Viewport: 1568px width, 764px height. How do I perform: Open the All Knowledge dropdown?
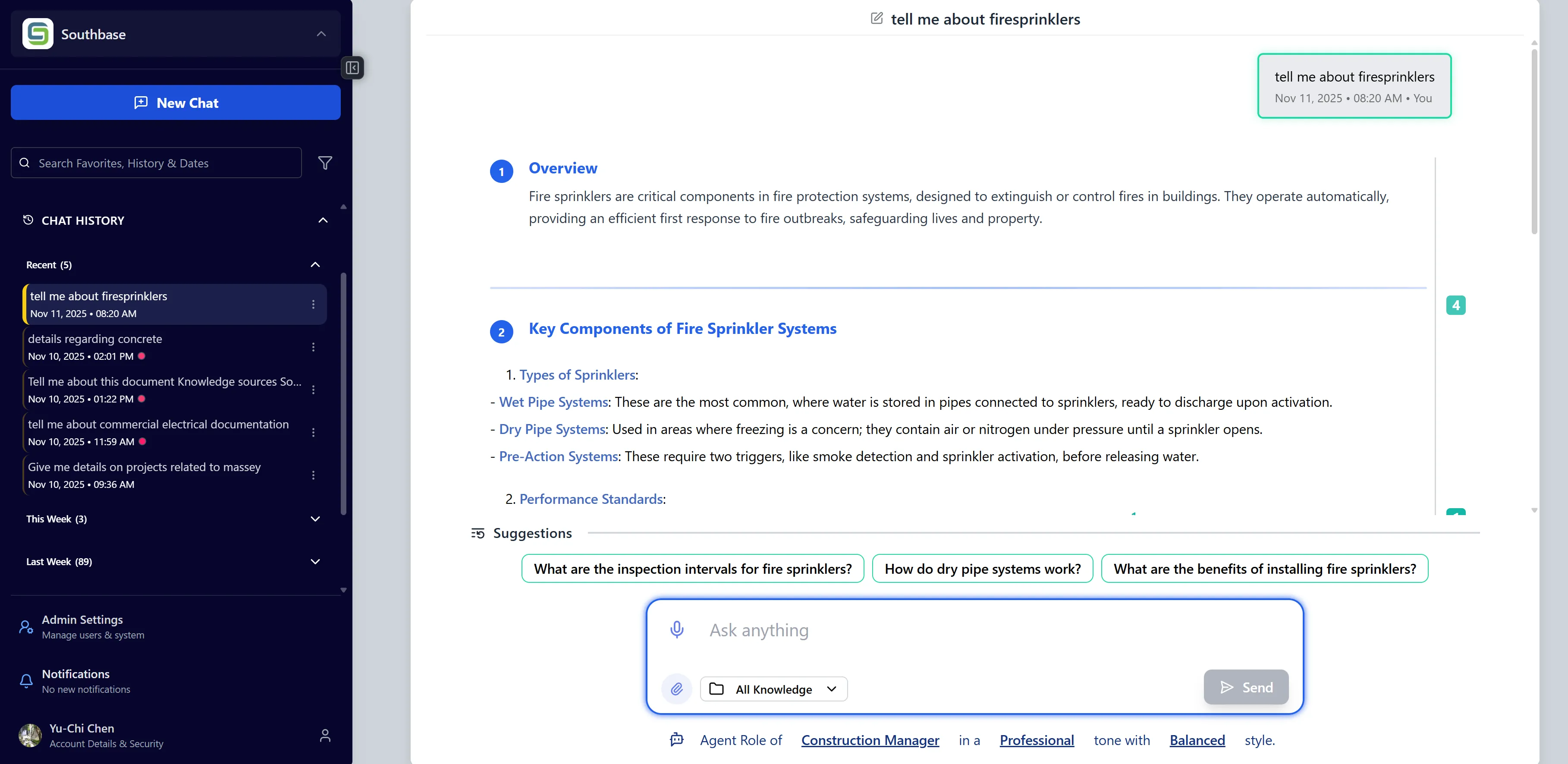click(x=773, y=689)
